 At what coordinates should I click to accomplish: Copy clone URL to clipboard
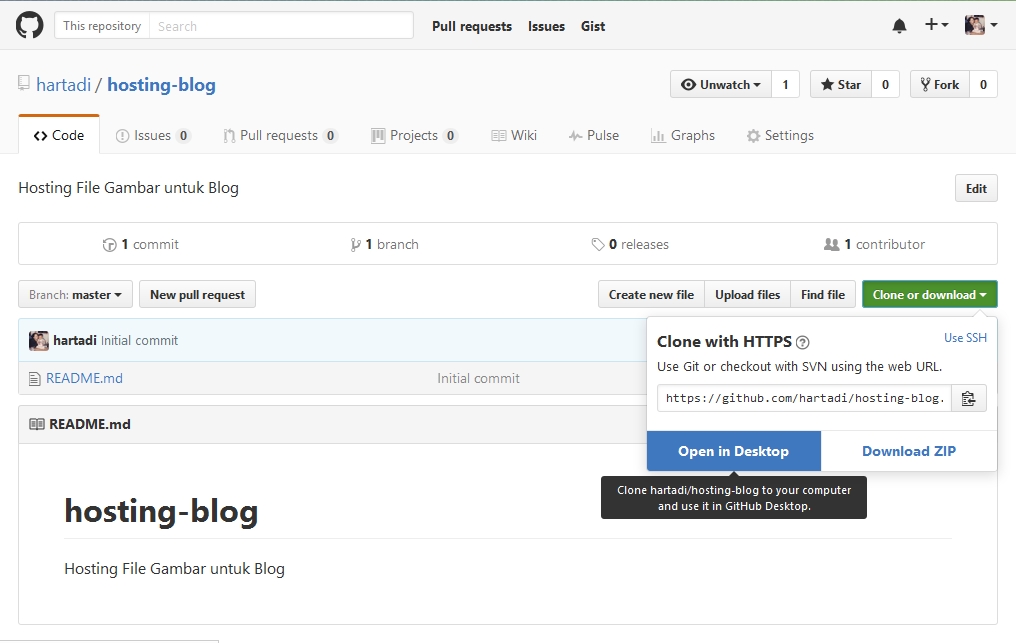click(969, 398)
